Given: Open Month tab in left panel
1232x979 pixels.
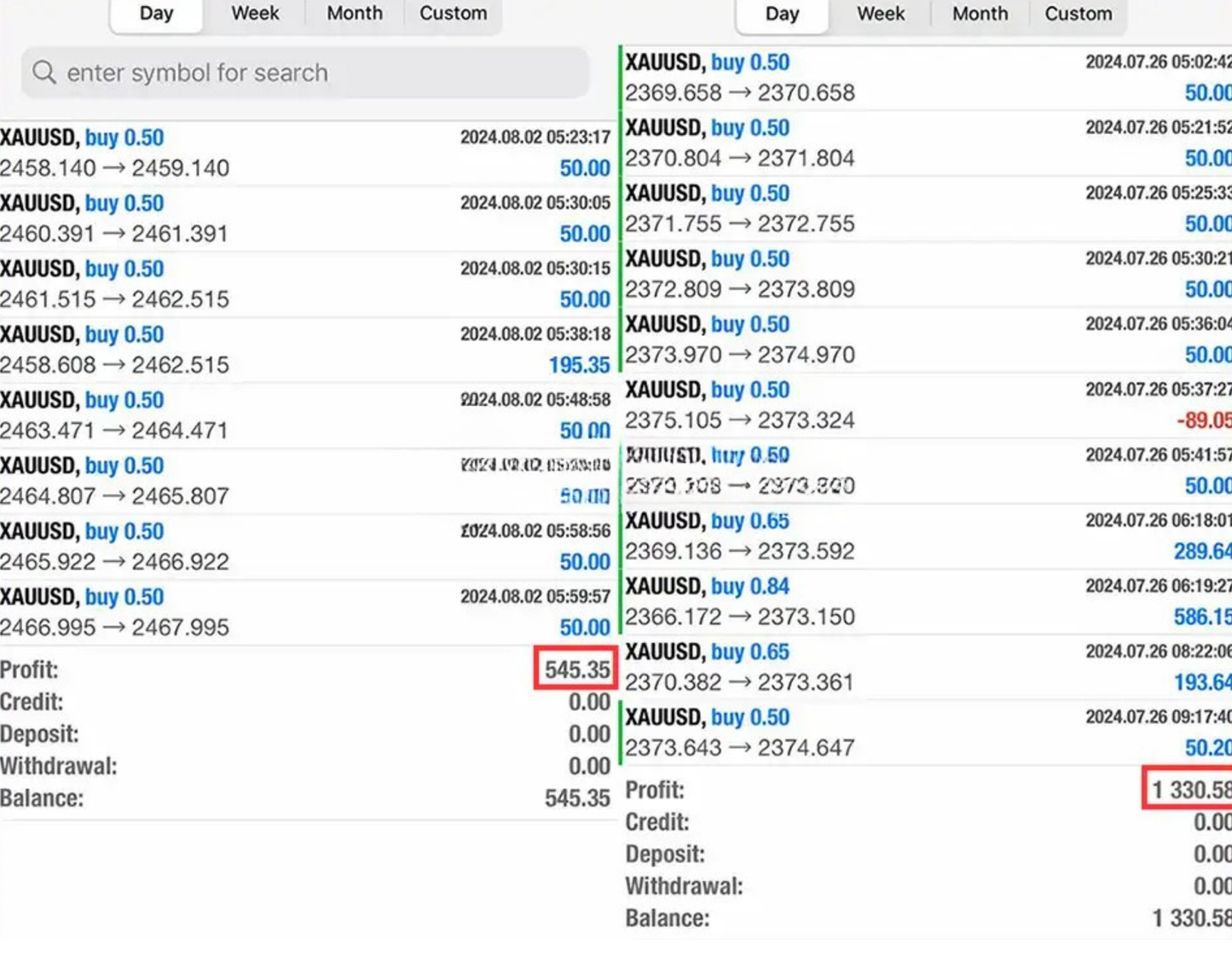Looking at the screenshot, I should tap(355, 14).
